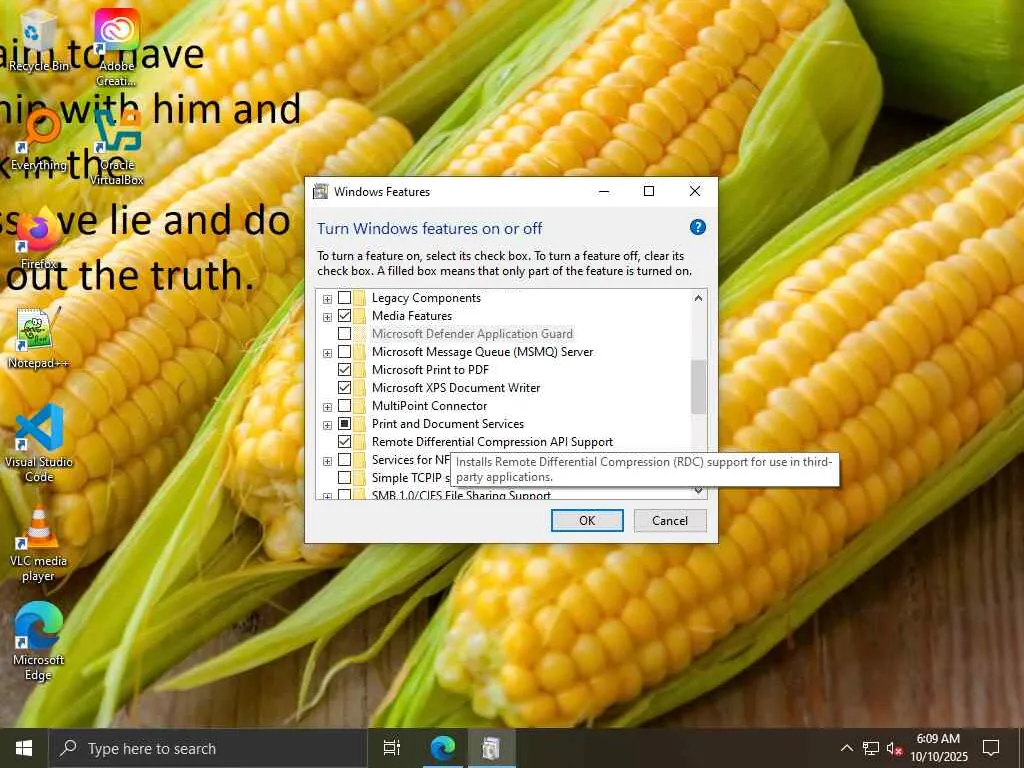The height and width of the screenshot is (768, 1024).
Task: Open the Recycle Bin desktop icon
Action: tap(38, 40)
